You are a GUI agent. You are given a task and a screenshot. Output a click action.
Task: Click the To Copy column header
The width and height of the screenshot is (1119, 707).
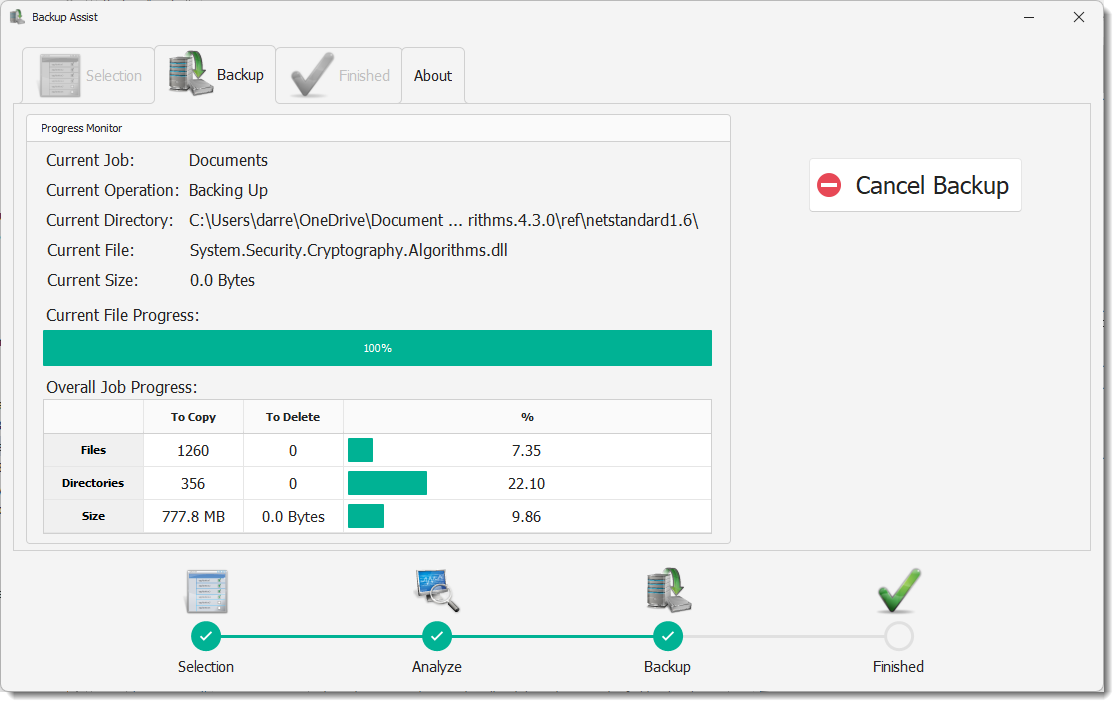[193, 417]
